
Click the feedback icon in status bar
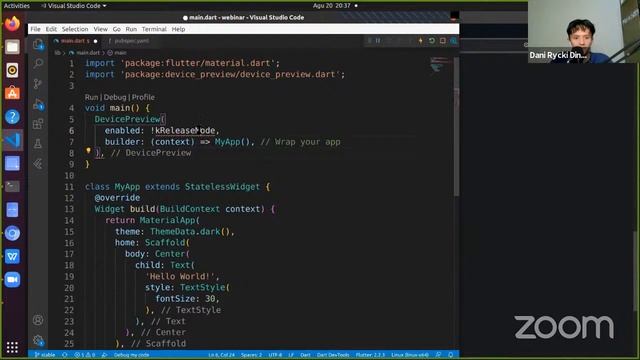click(x=438, y=355)
